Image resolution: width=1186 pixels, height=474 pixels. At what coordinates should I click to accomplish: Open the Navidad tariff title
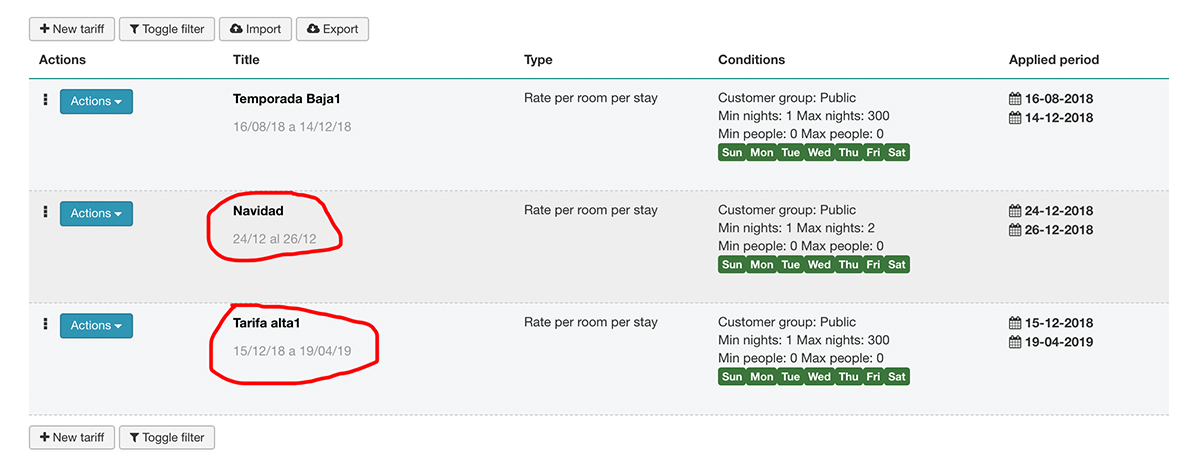coord(258,211)
